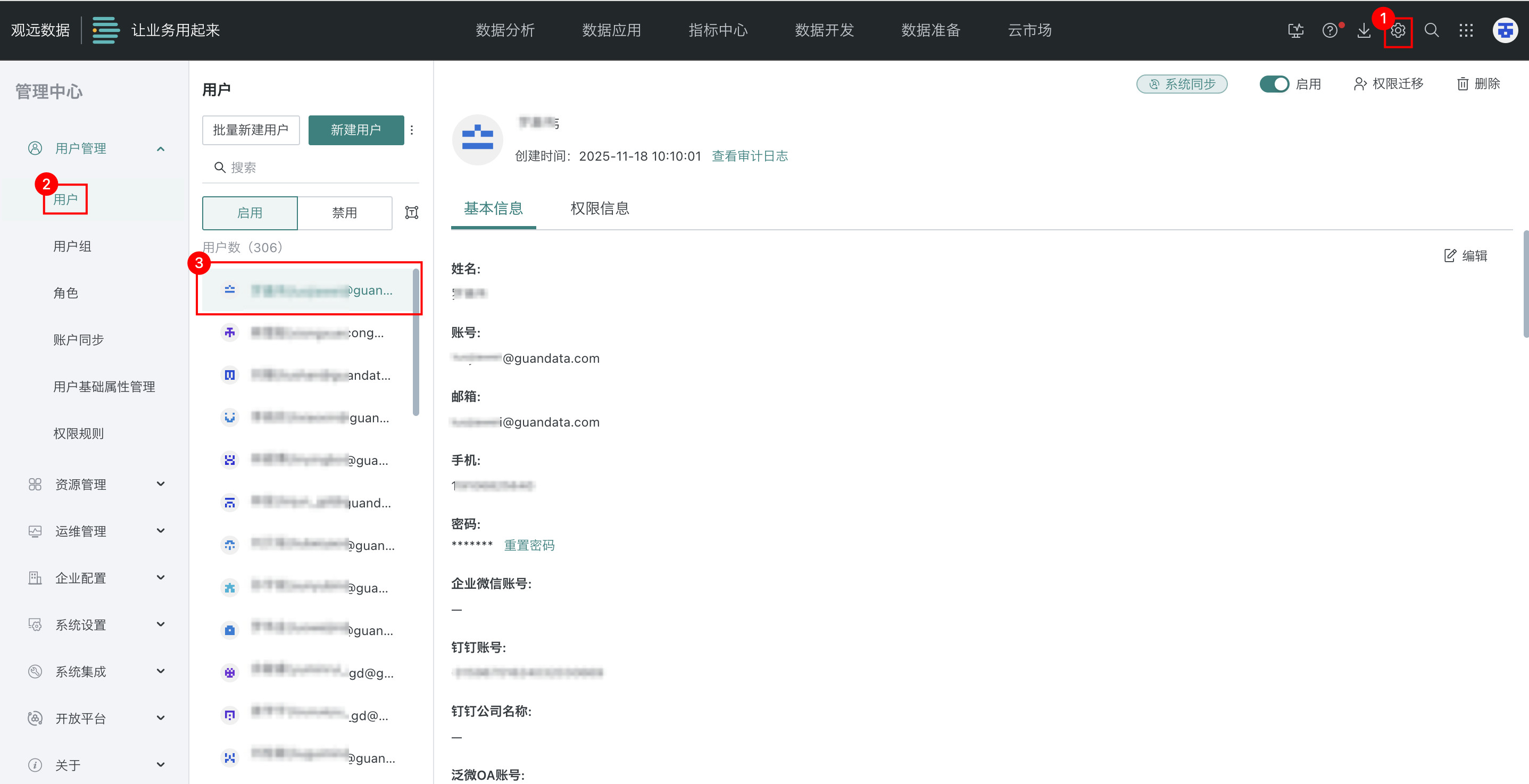Switch to the 权限信息 tab
Screen dimensions: 1529x784
tap(599, 208)
